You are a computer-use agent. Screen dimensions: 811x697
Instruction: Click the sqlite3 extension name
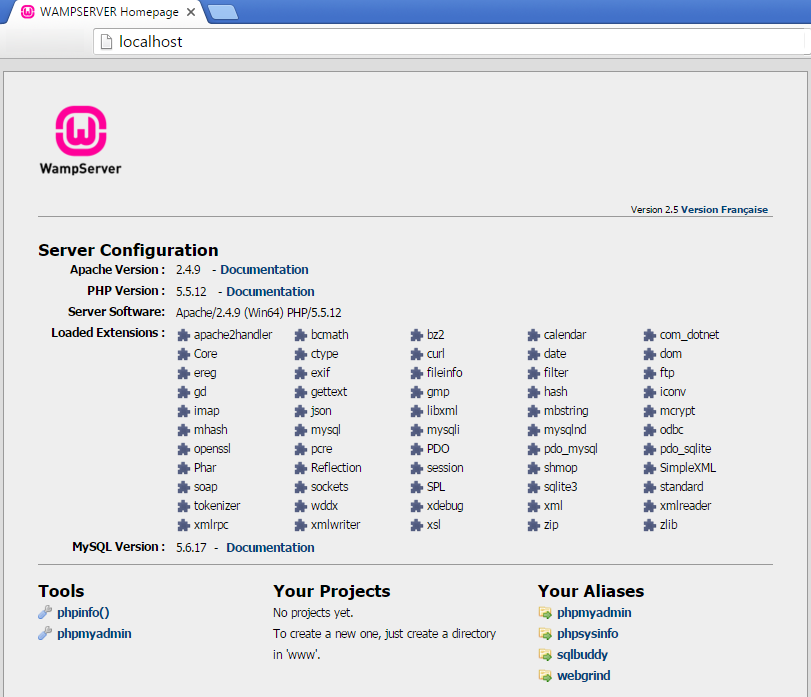[560, 487]
